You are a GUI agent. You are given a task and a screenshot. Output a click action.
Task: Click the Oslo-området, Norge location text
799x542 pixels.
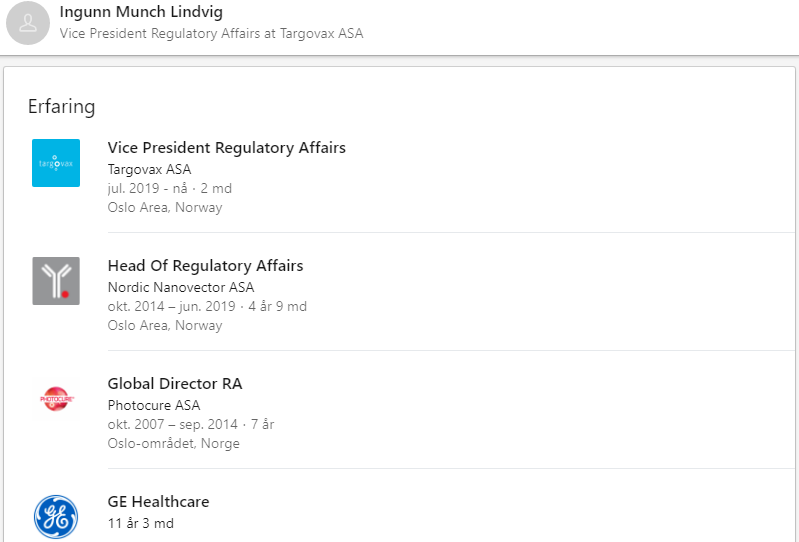pyautogui.click(x=173, y=444)
